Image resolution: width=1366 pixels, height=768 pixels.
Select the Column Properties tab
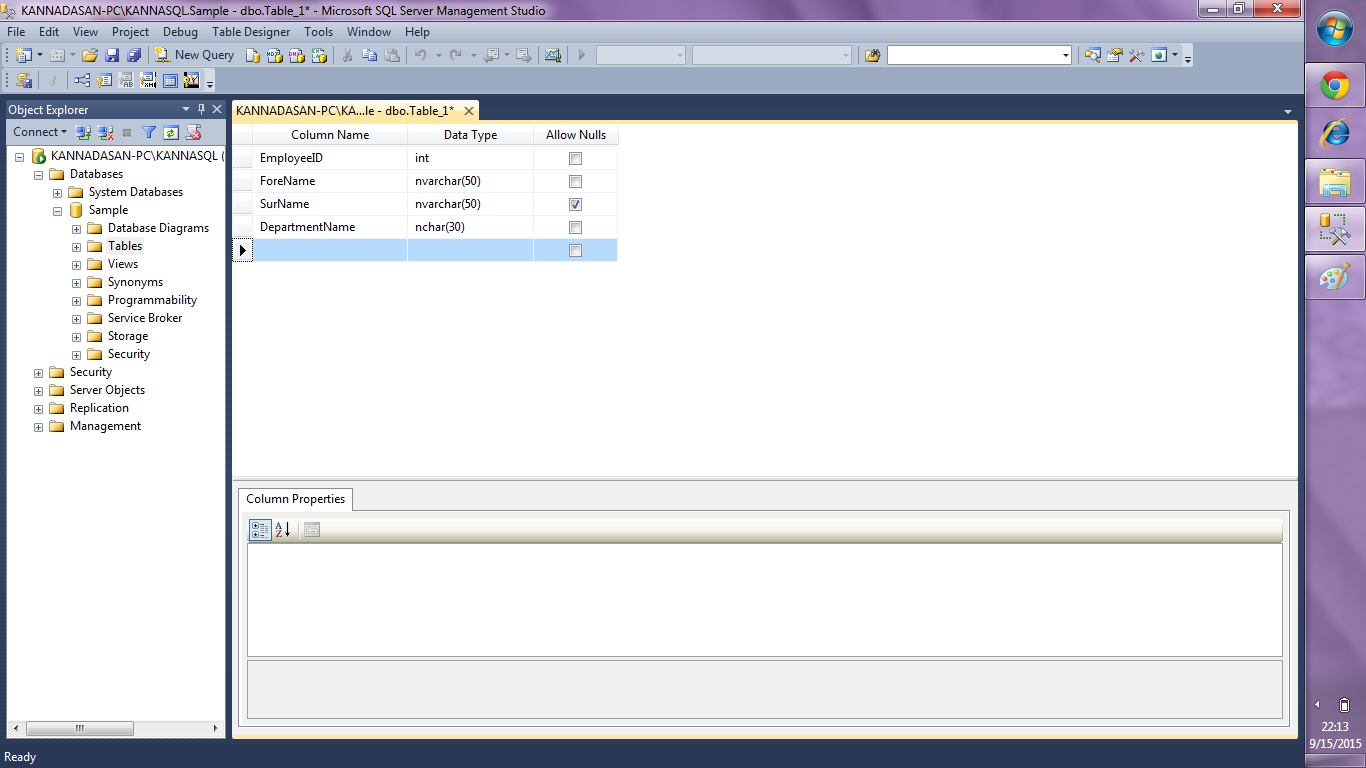[x=296, y=499]
